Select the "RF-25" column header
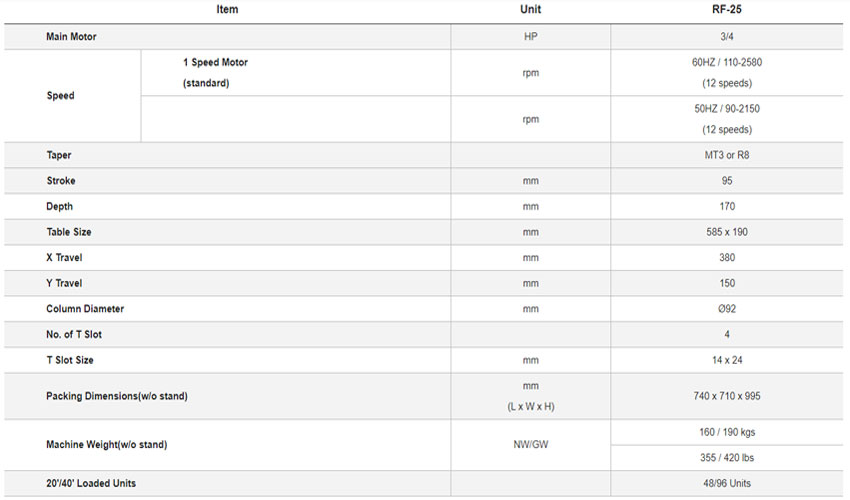 pos(726,10)
